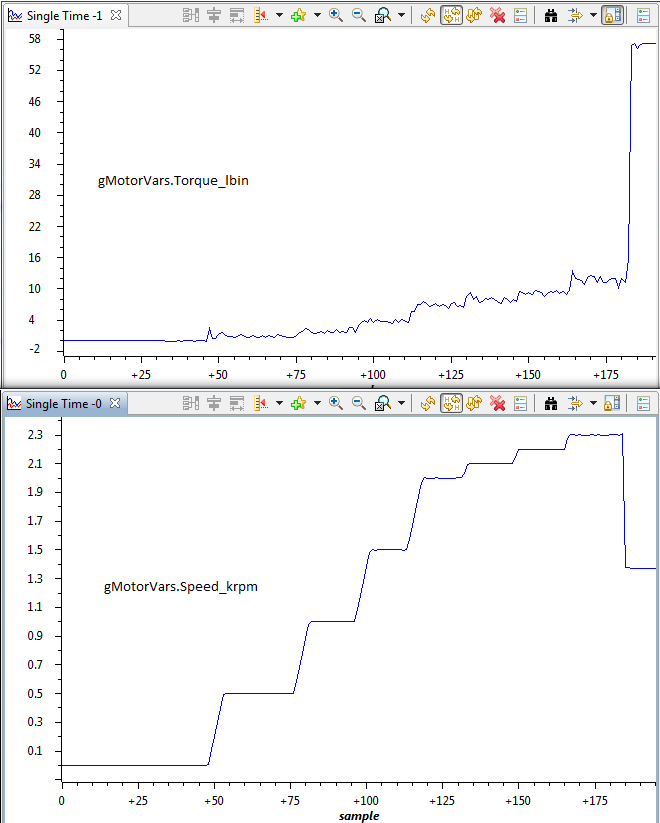
Task: Click the 2.3 value on speed y-axis
Action: click(35, 435)
